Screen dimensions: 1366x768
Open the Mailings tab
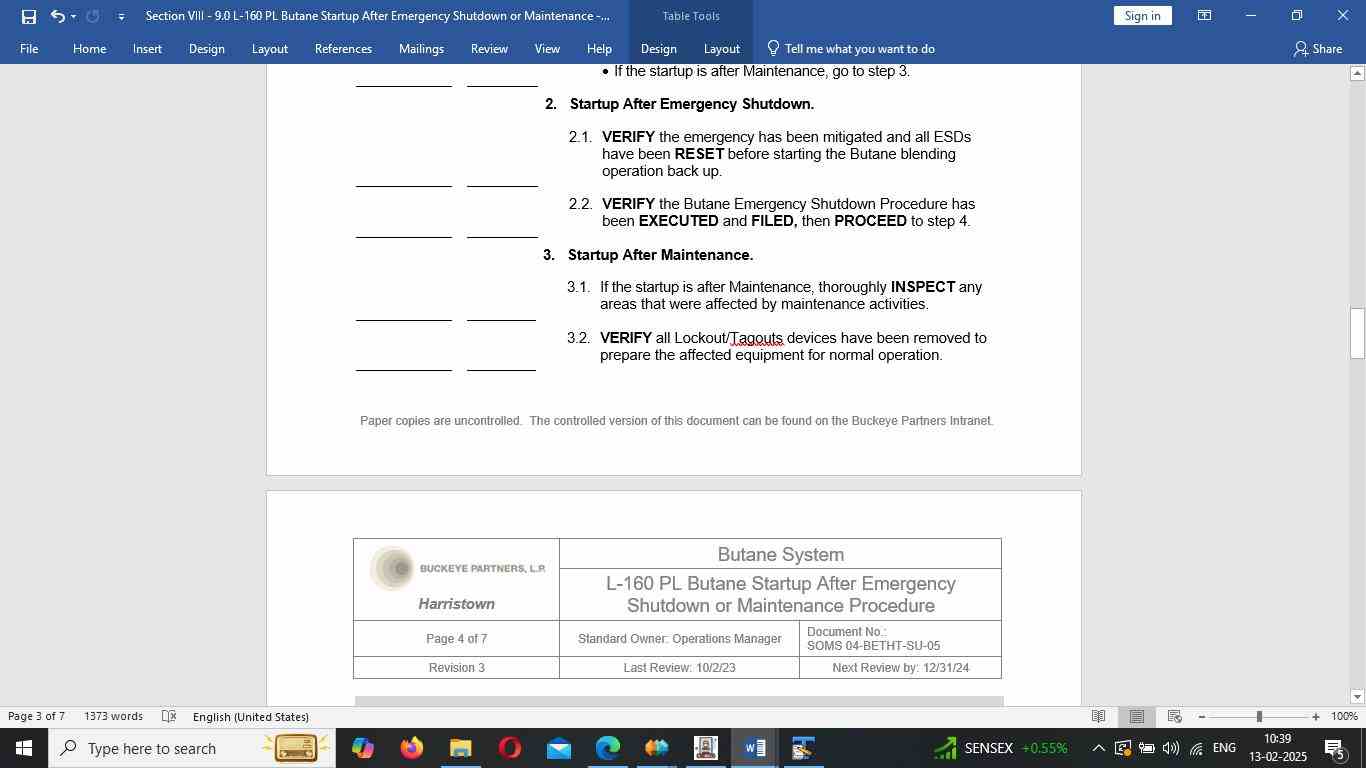pyautogui.click(x=421, y=48)
